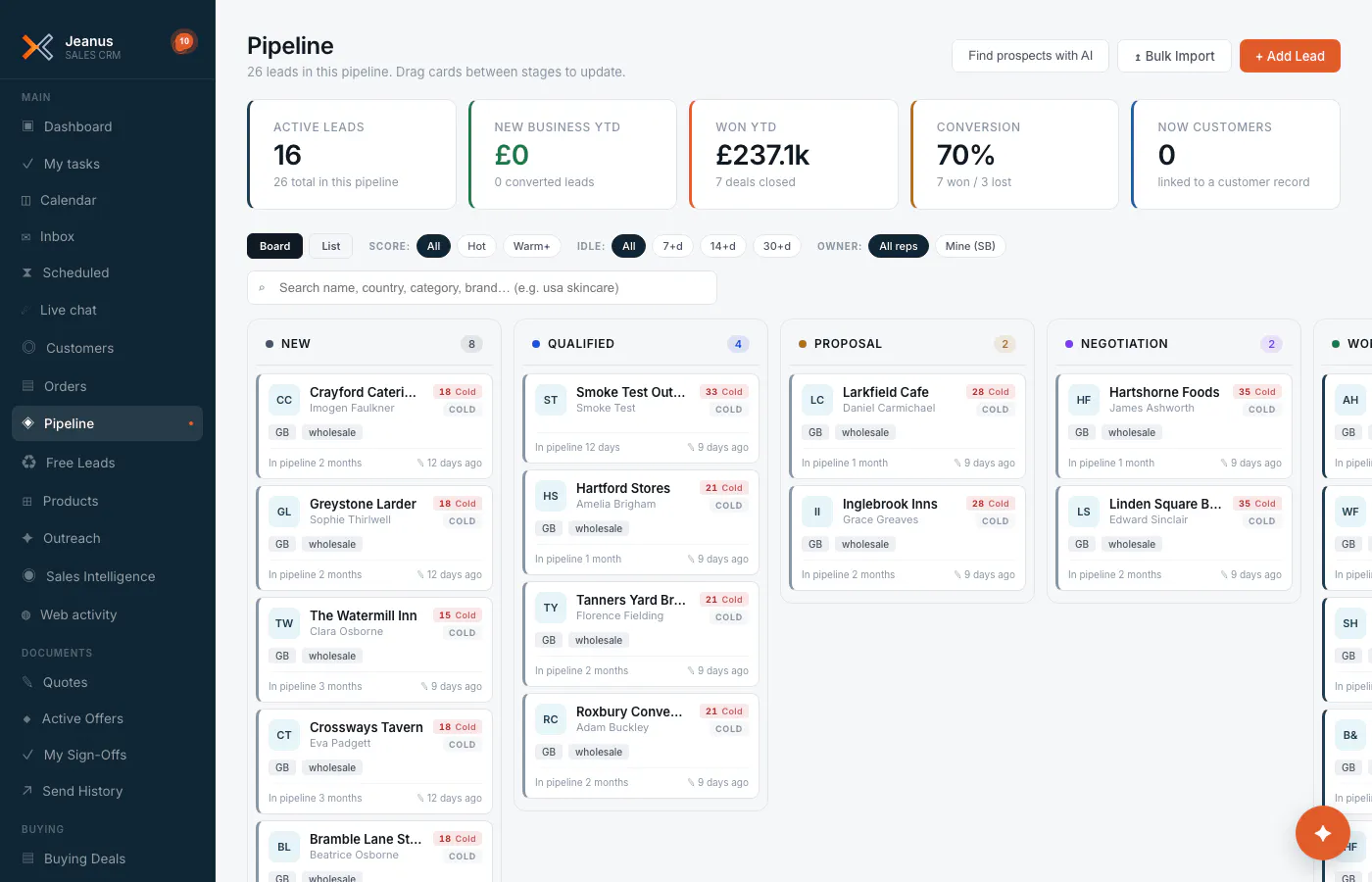The height and width of the screenshot is (882, 1372).
Task: Click the 35 Cold score on Hartshorne Foods
Action: (1257, 392)
